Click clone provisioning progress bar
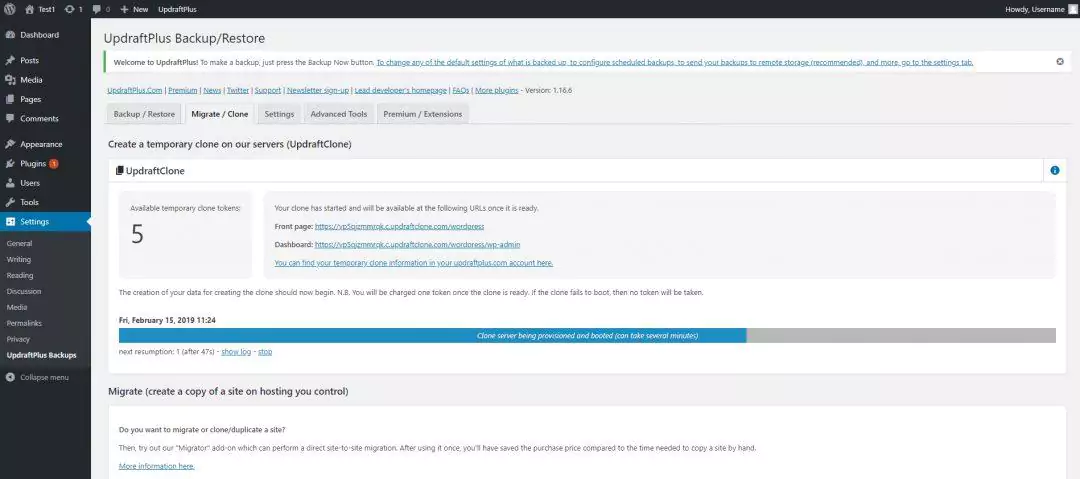The width and height of the screenshot is (1080, 479). pos(587,336)
